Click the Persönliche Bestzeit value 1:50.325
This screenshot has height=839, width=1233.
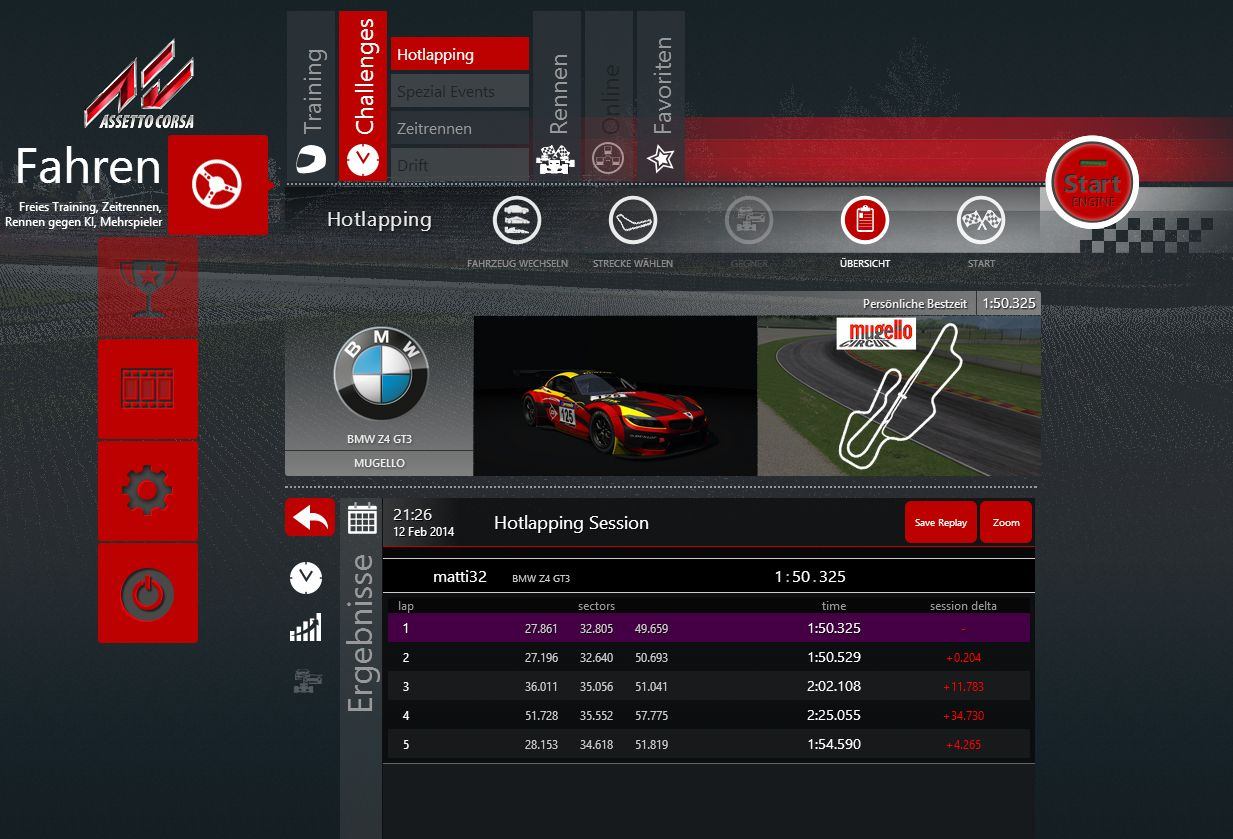(1008, 303)
